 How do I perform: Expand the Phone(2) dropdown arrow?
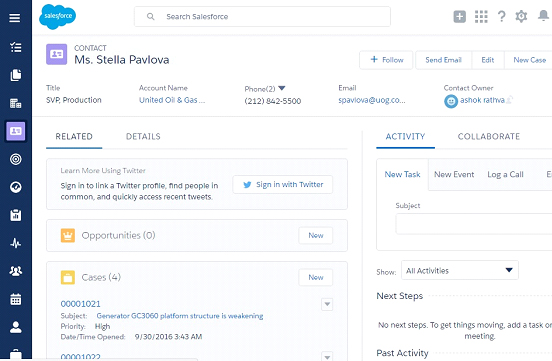pyautogui.click(x=282, y=88)
